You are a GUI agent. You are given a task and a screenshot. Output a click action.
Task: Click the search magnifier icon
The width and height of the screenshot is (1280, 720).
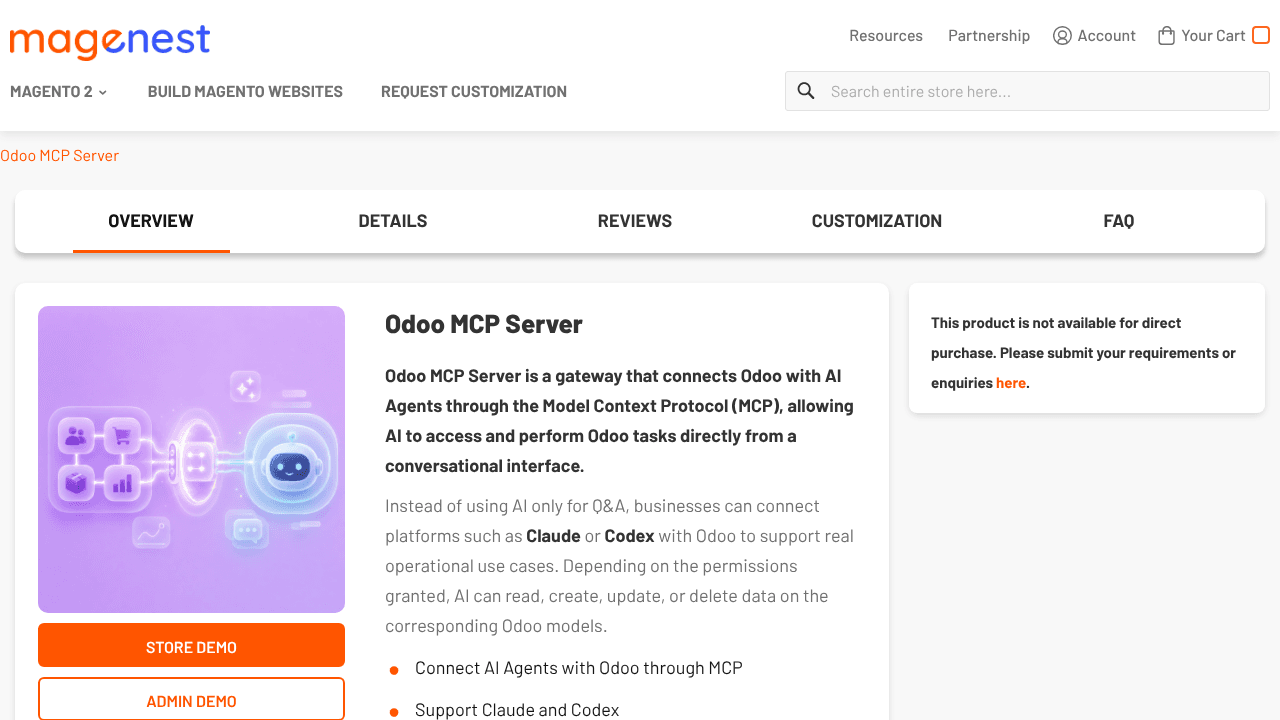(x=806, y=91)
